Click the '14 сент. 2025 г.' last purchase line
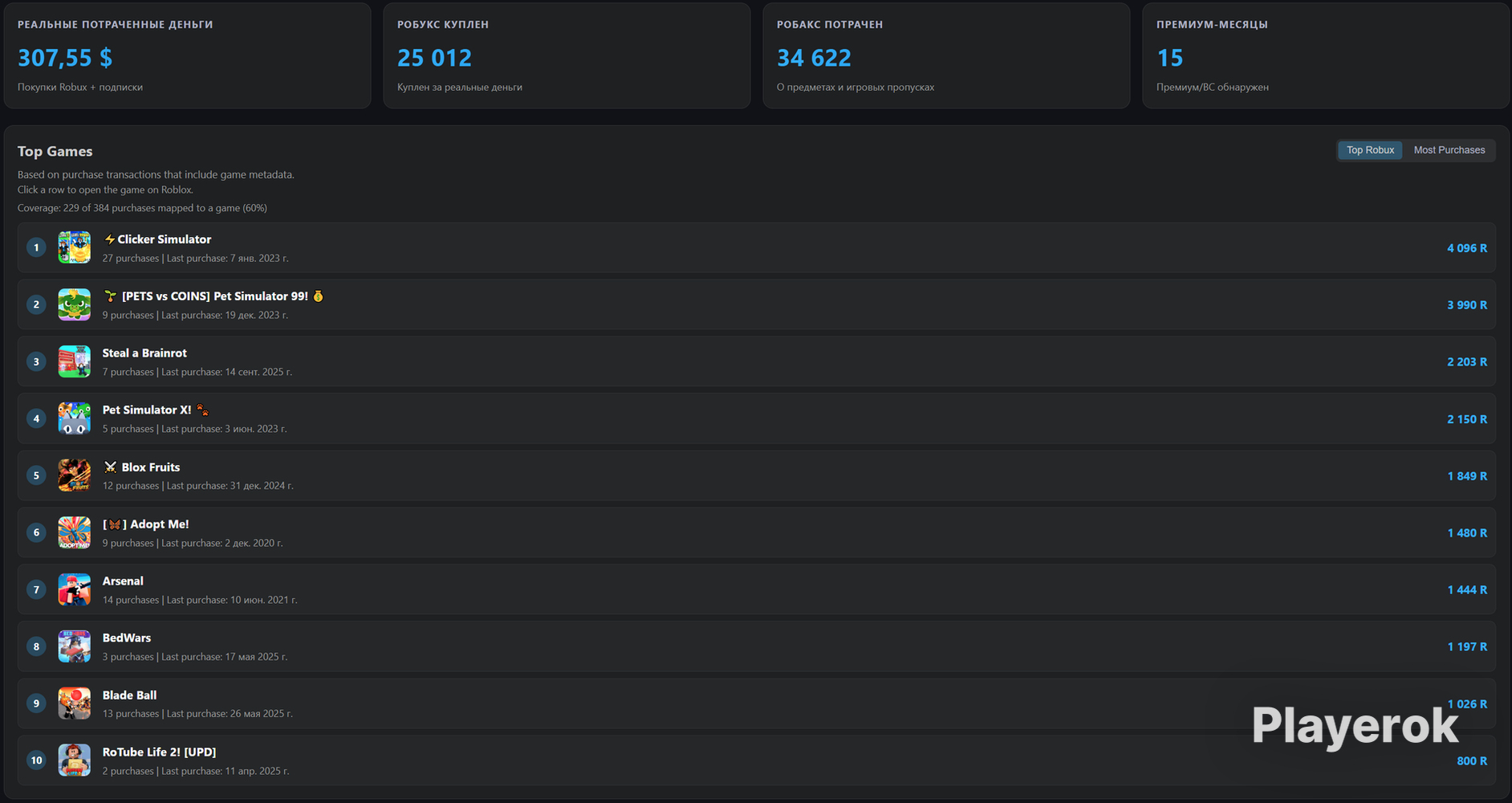 click(197, 373)
